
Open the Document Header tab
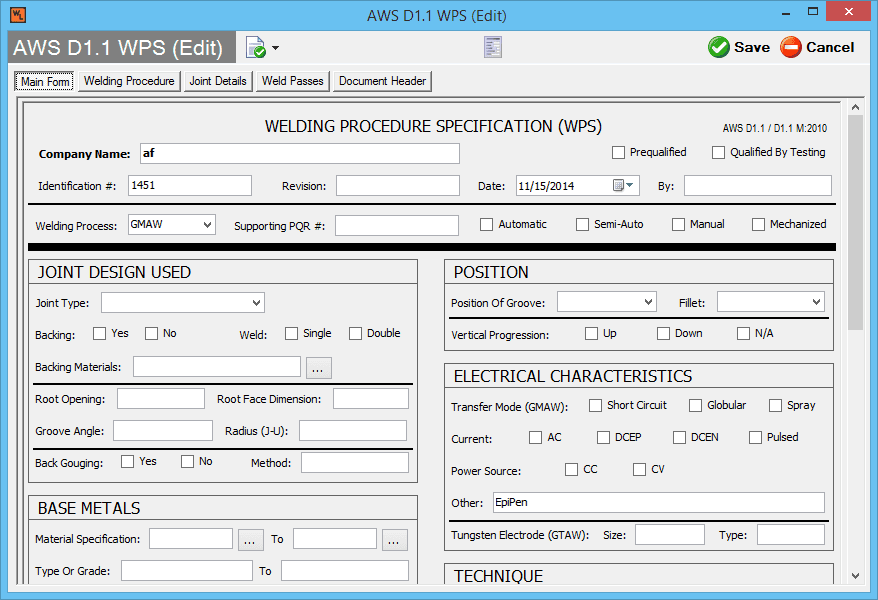tap(382, 81)
